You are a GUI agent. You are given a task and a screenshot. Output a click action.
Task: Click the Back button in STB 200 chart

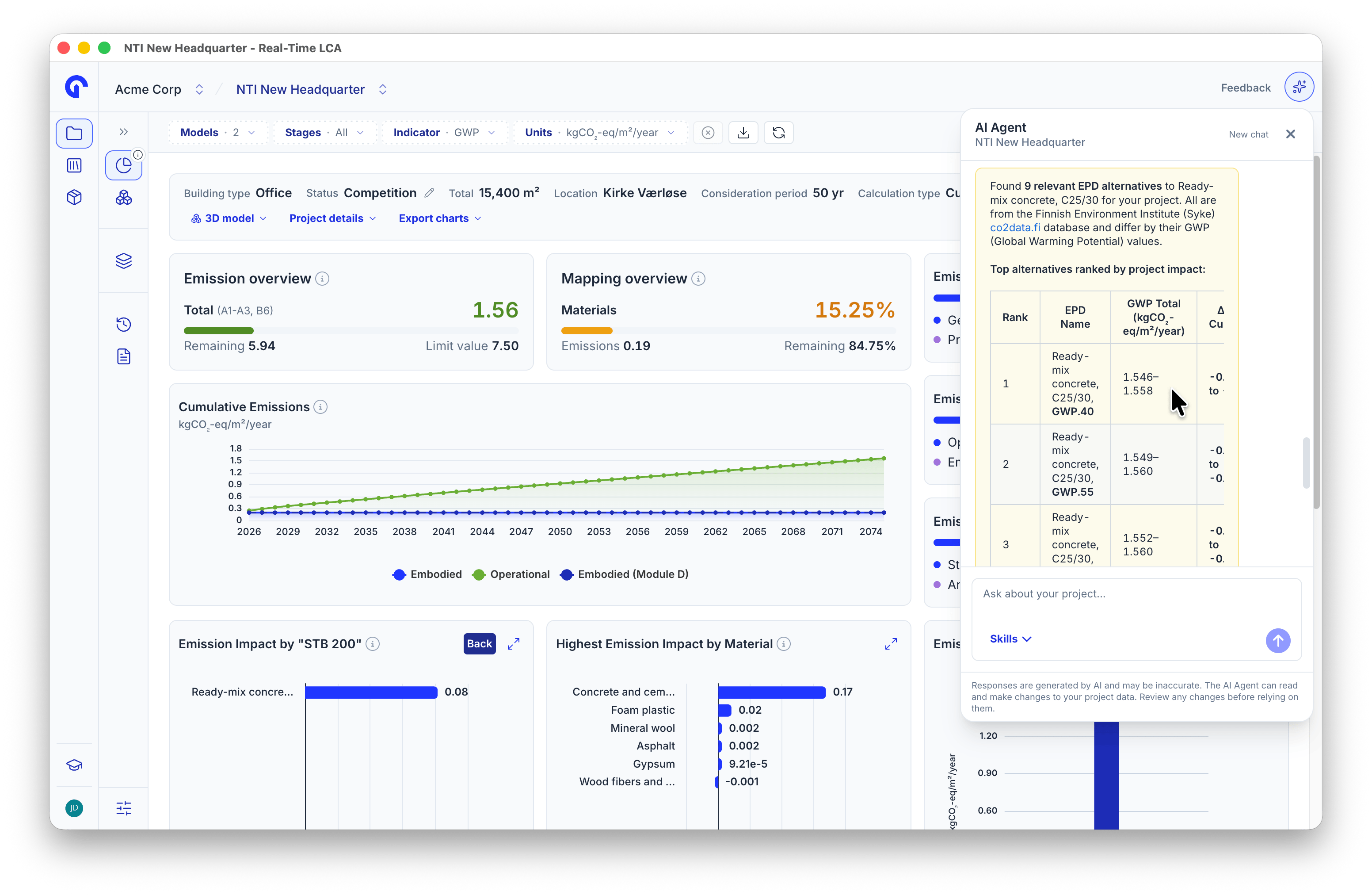click(x=479, y=643)
